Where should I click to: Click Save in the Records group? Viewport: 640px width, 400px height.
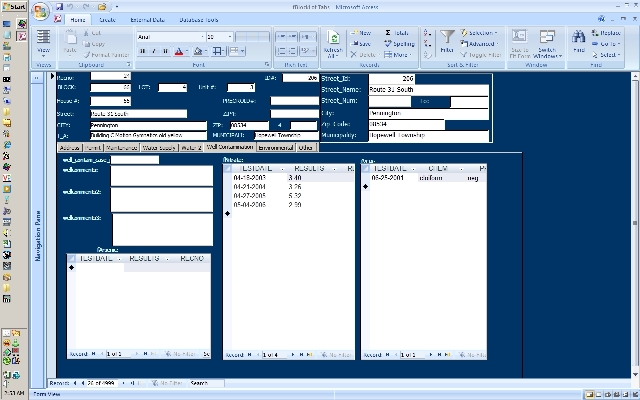[362, 44]
